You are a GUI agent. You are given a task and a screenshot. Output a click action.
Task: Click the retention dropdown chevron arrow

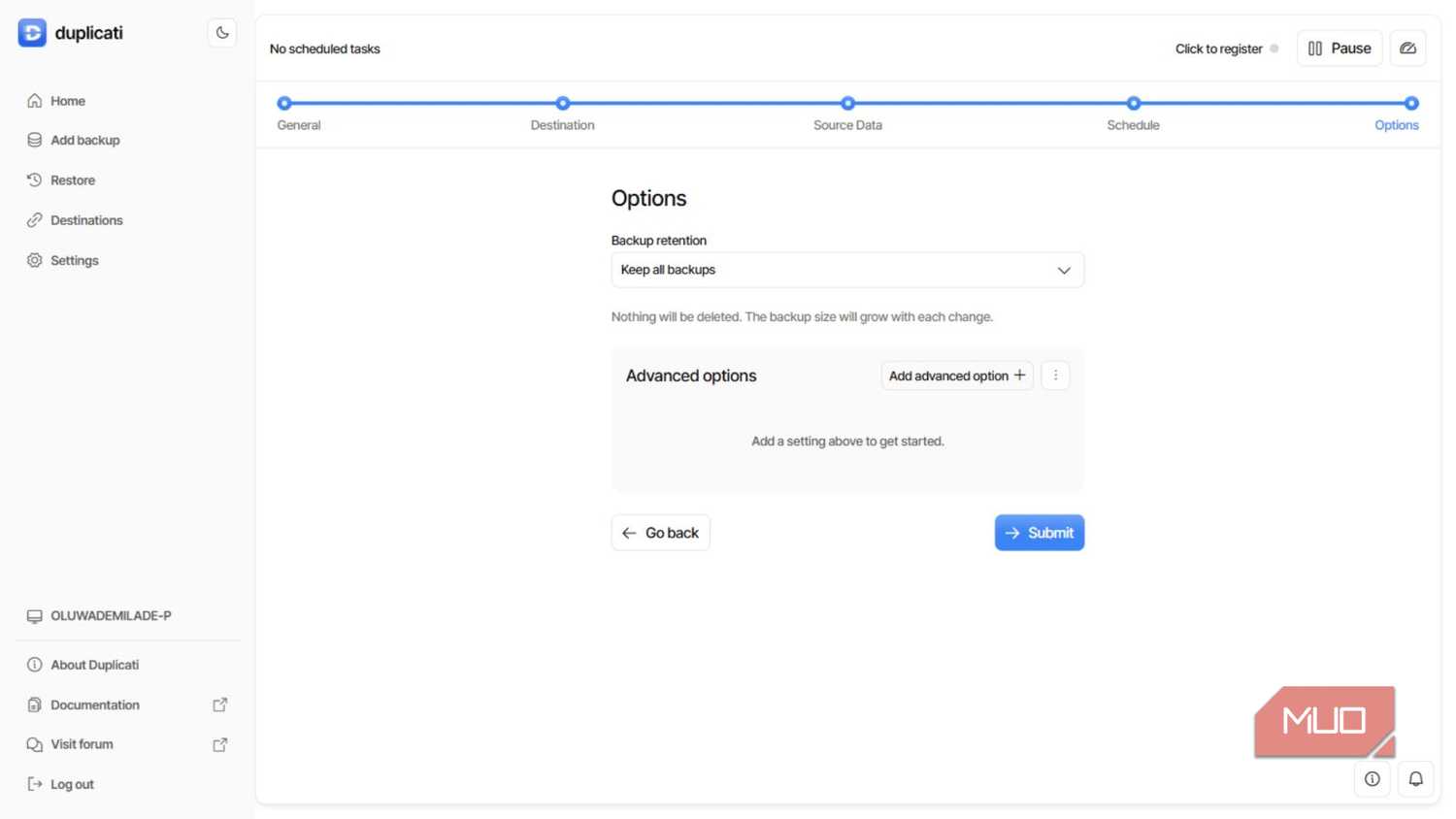1064,271
